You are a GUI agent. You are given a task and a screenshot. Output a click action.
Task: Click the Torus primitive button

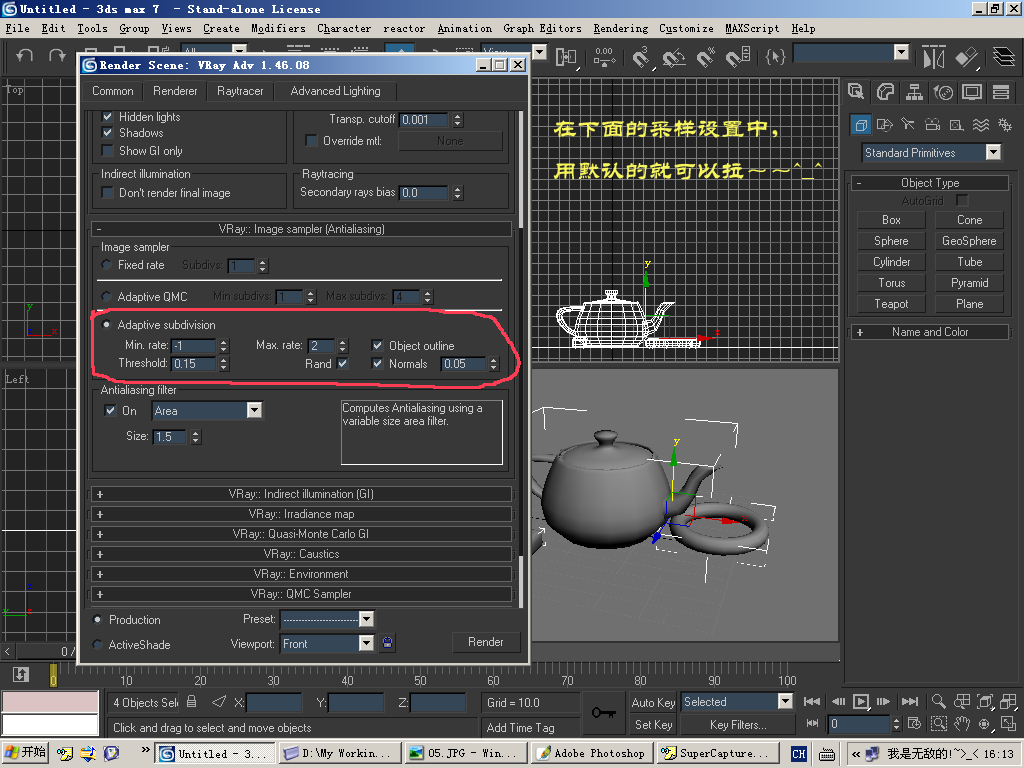click(891, 283)
